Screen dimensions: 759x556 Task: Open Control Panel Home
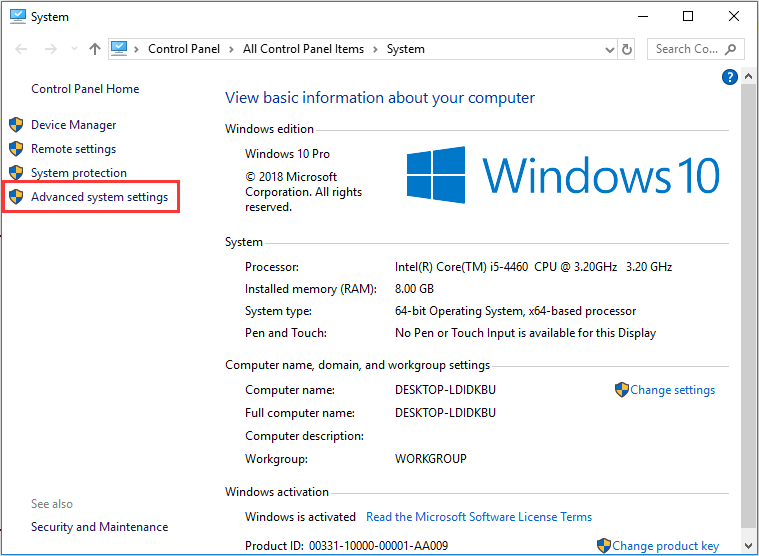pyautogui.click(x=85, y=89)
